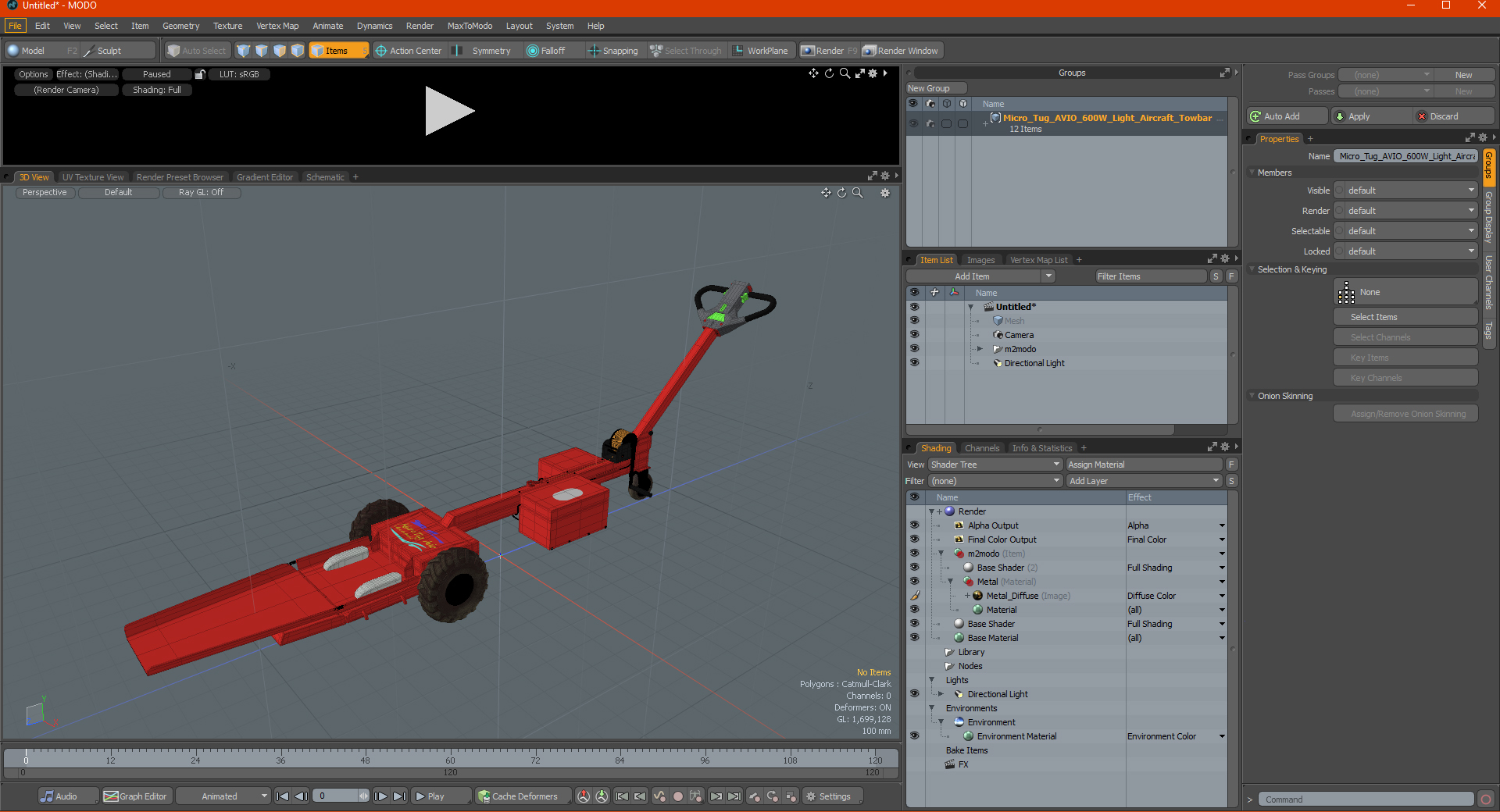
Task: Click WorkPlane toolbar button
Action: (x=761, y=51)
